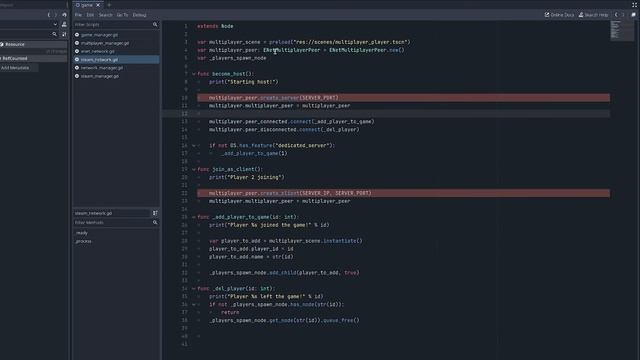Collapse the Resource section in inspector
The image size is (640, 360).
(x=33, y=44)
